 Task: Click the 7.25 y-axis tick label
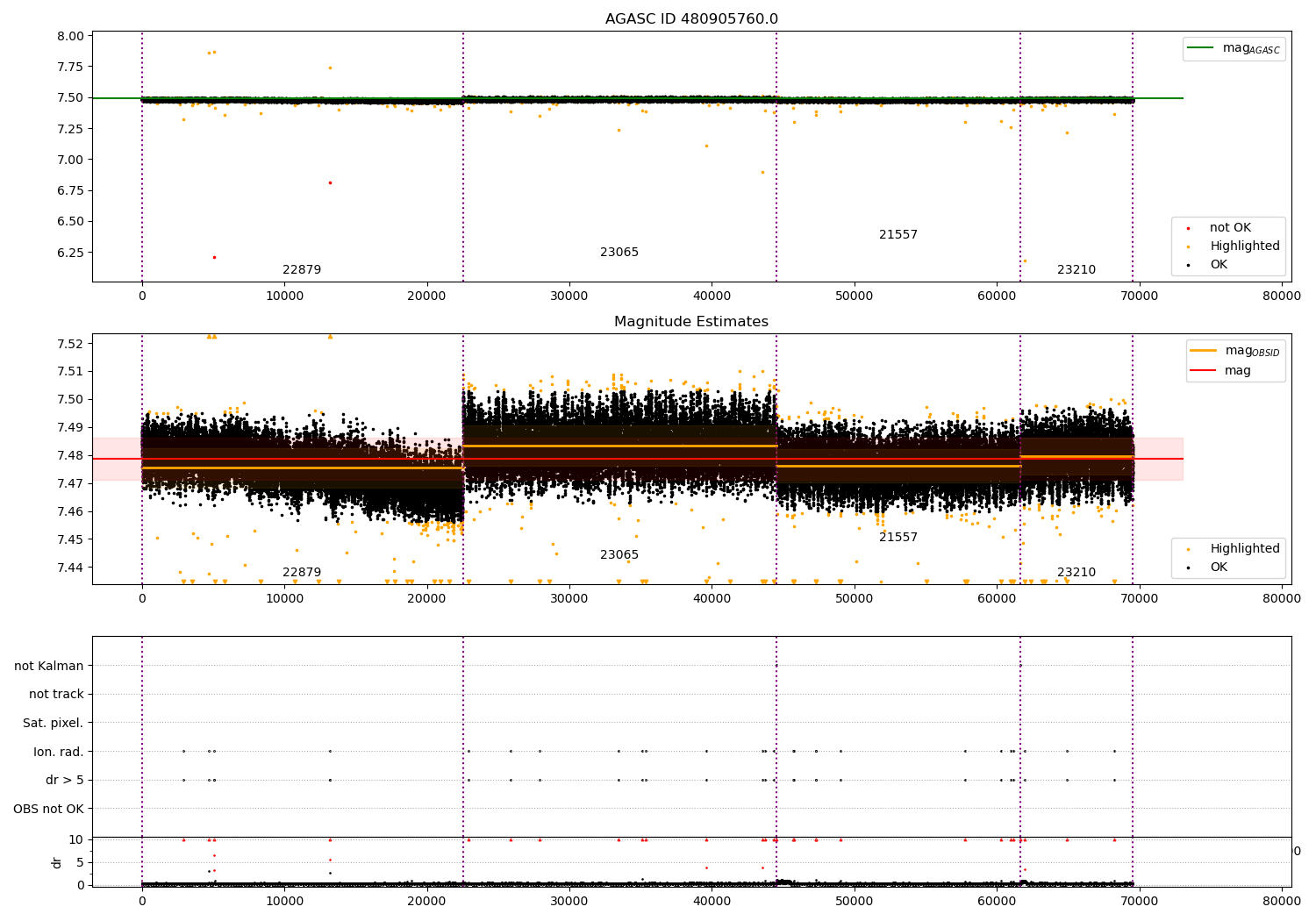tap(71, 129)
